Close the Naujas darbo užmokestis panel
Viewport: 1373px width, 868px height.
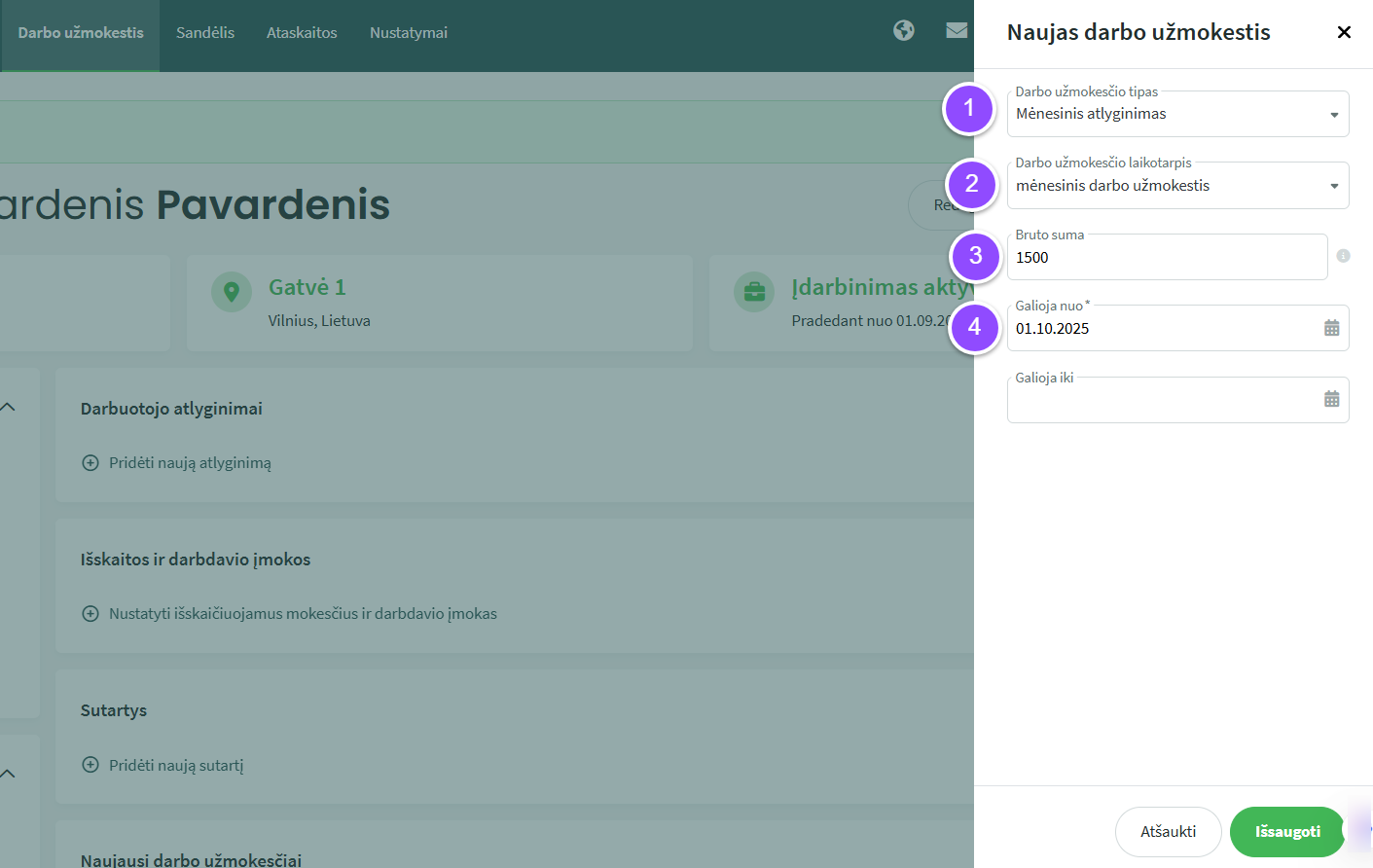[1344, 32]
